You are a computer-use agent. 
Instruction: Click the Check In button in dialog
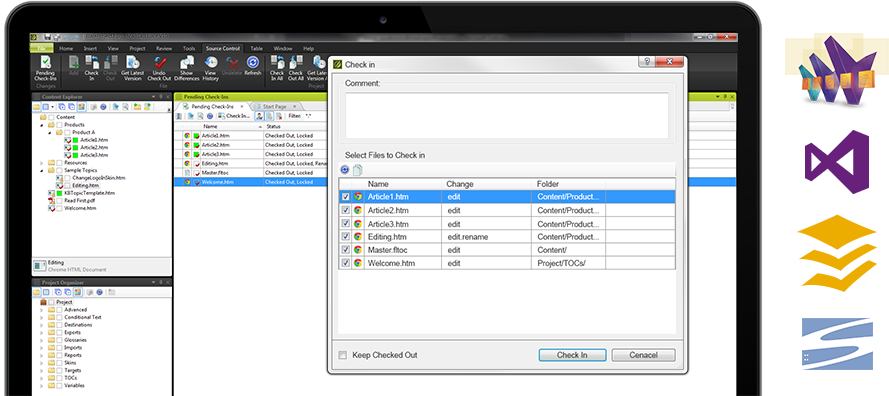(572, 355)
